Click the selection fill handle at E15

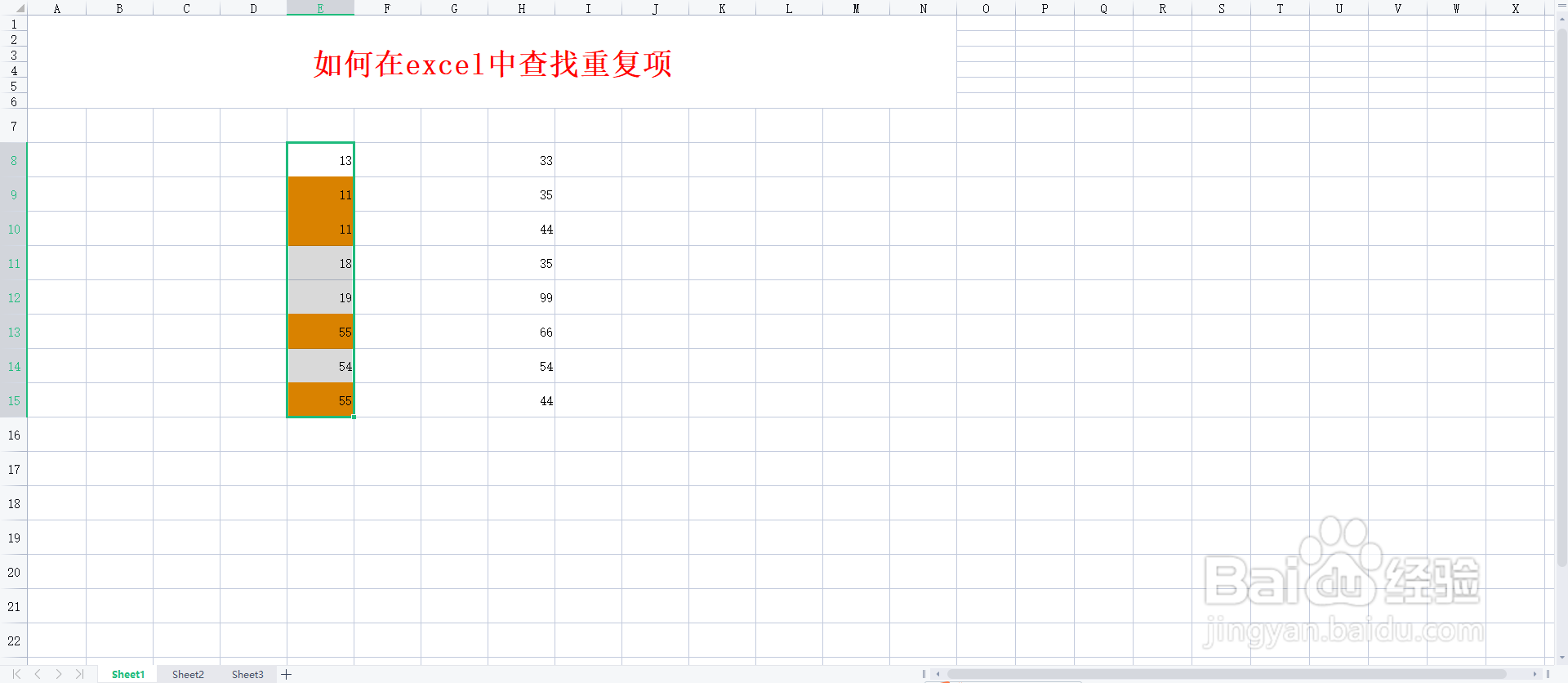click(354, 417)
